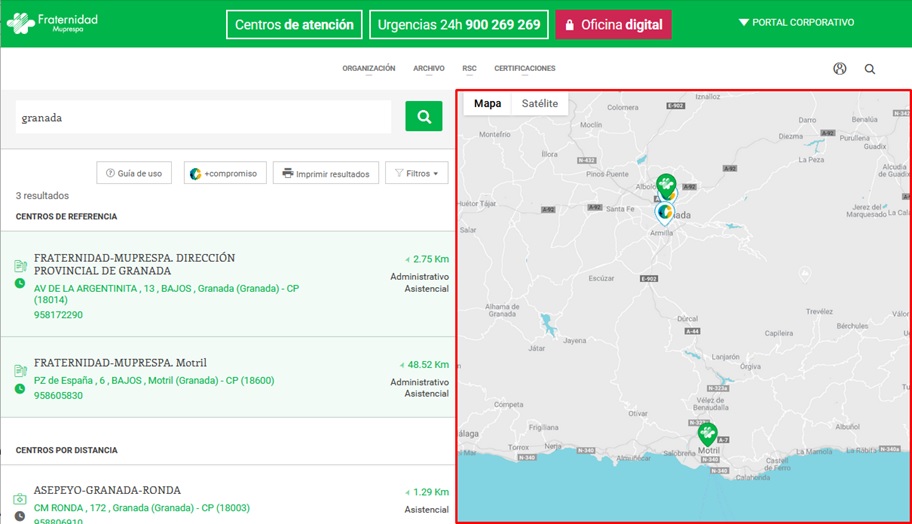Open Centros de atención
Screen dimensions: 912x524
tap(294, 24)
